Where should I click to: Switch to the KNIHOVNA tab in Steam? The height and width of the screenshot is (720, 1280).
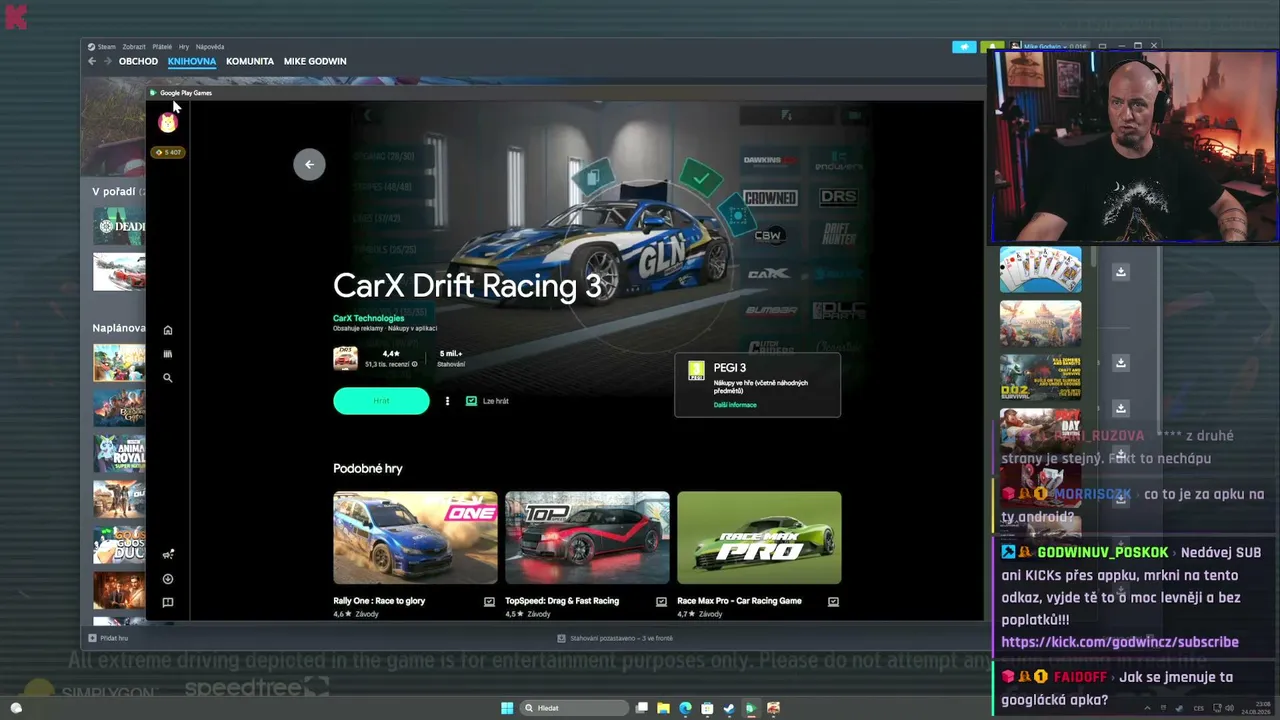(x=192, y=61)
